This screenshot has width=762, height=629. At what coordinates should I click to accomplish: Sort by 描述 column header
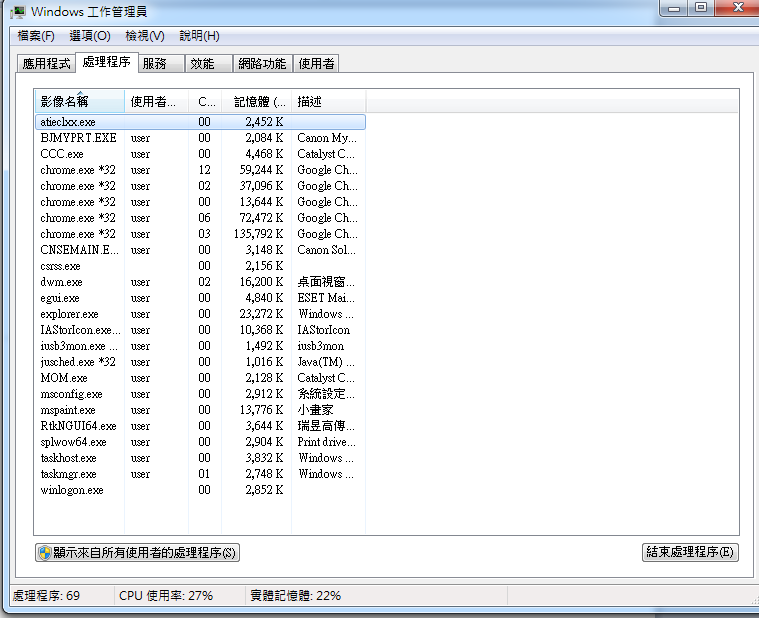[329, 102]
